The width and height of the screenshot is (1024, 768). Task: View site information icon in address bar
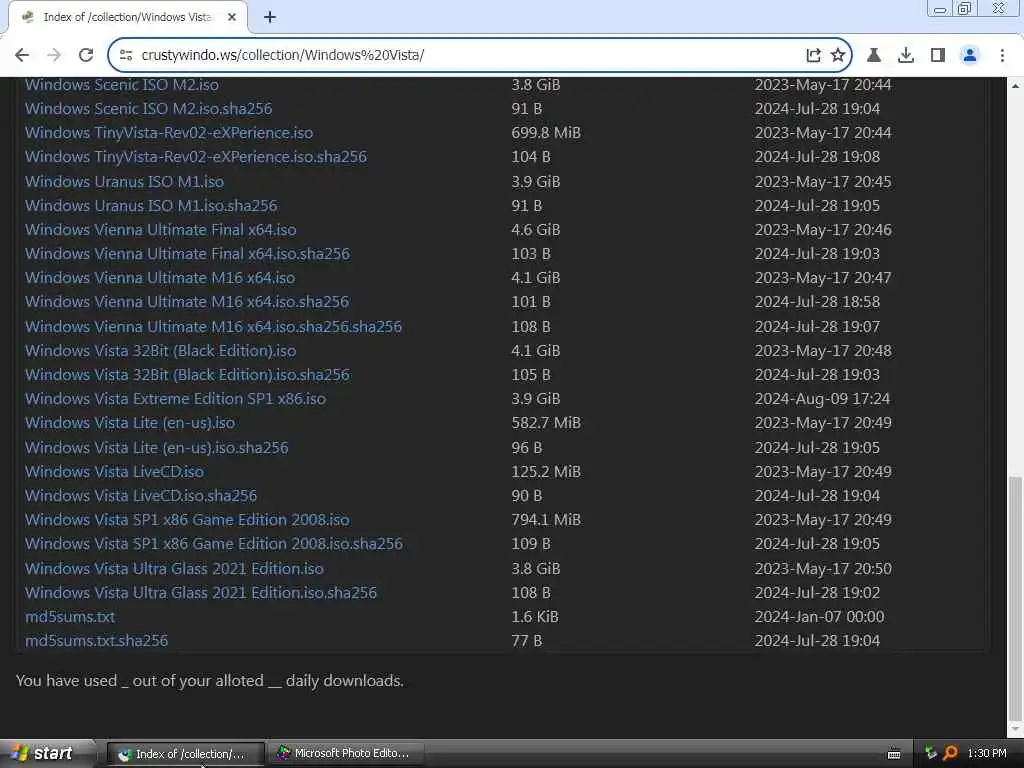(126, 56)
